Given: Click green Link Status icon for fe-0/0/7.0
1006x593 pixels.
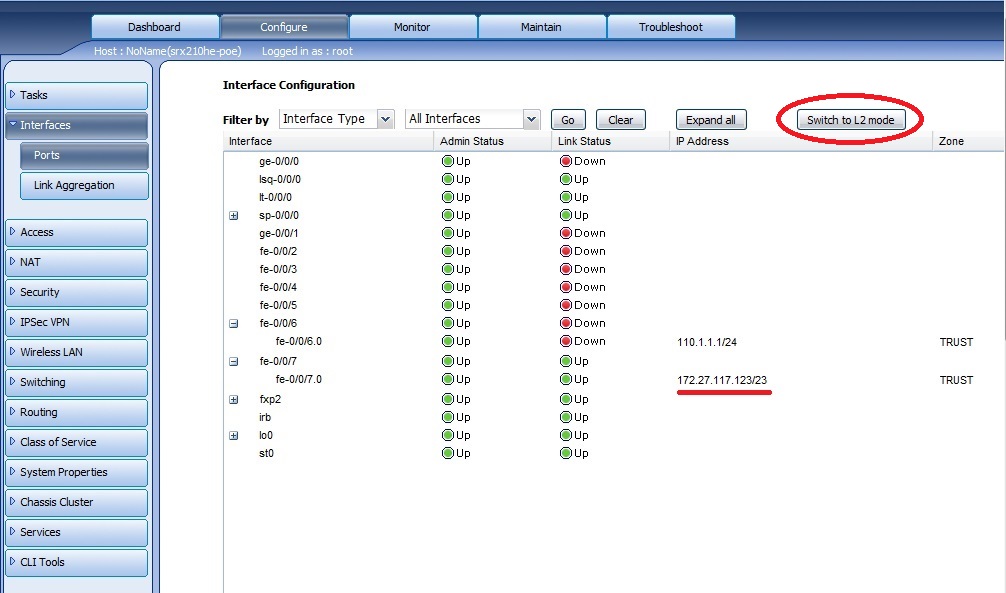Looking at the screenshot, I should click(566, 380).
